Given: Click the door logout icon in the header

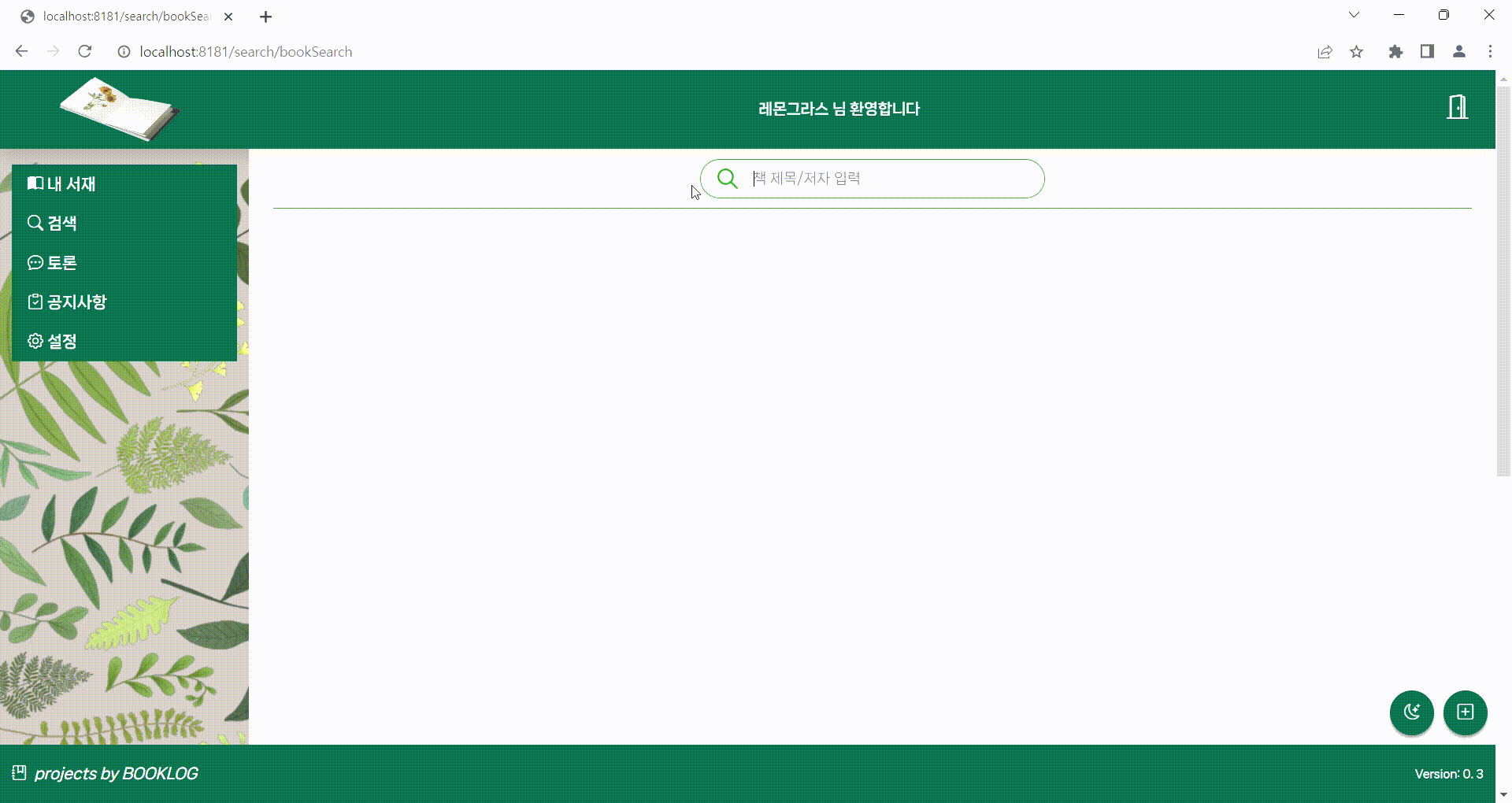Looking at the screenshot, I should (x=1457, y=108).
